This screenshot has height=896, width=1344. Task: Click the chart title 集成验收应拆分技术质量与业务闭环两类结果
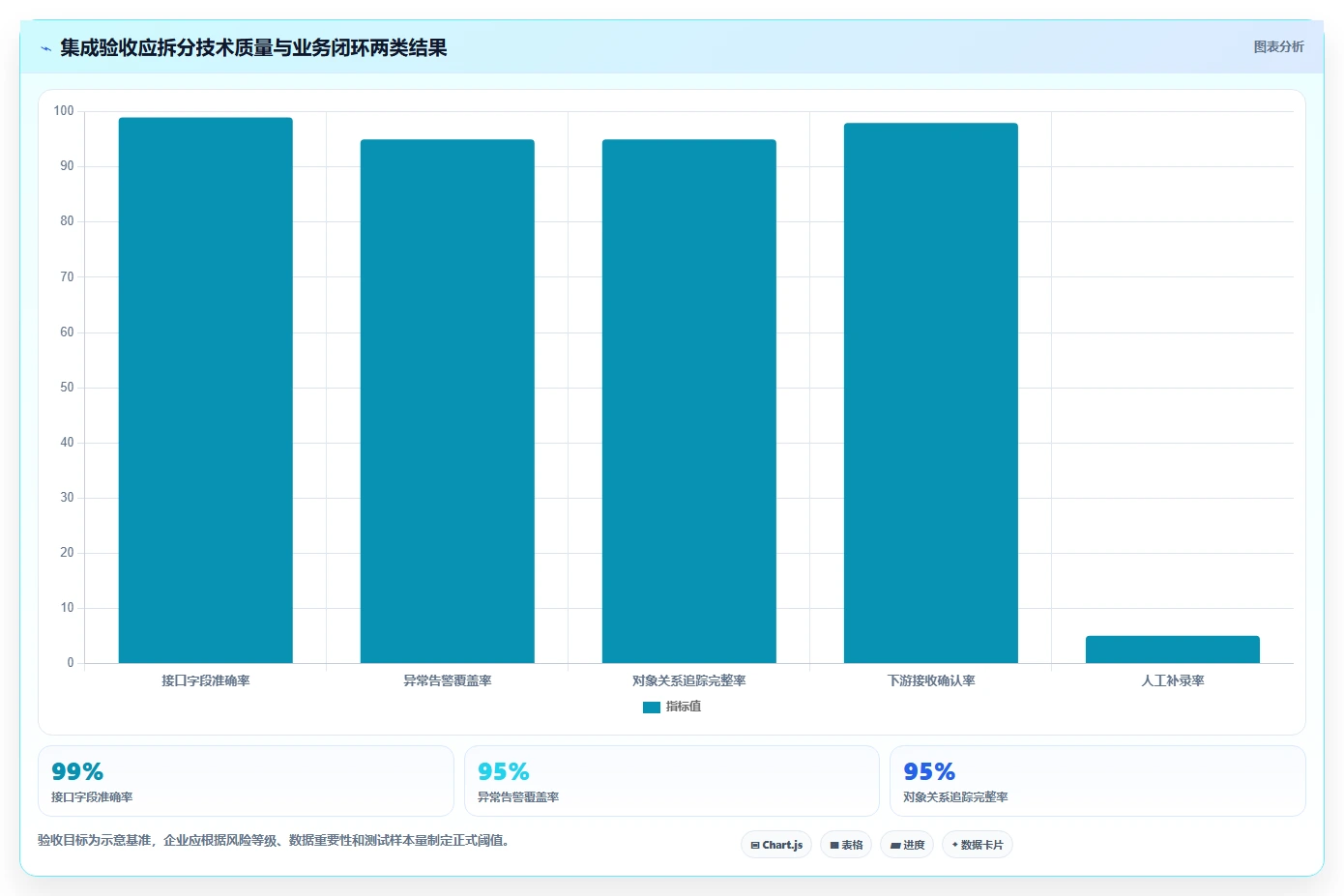(253, 48)
